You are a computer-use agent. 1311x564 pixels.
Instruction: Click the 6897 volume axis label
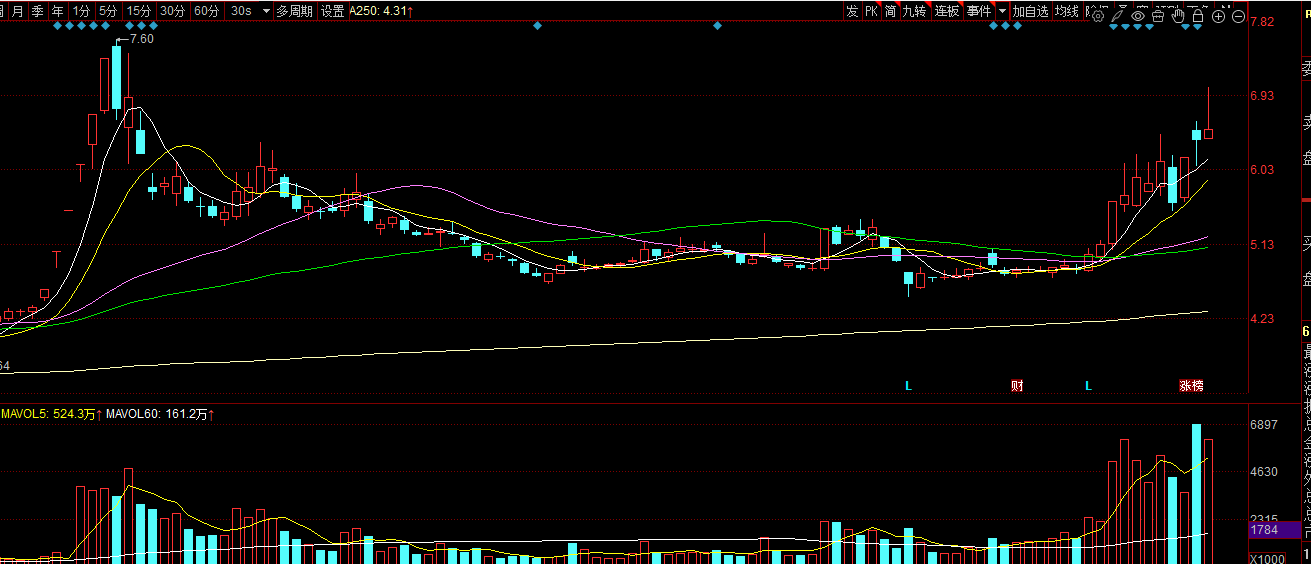pos(1265,425)
